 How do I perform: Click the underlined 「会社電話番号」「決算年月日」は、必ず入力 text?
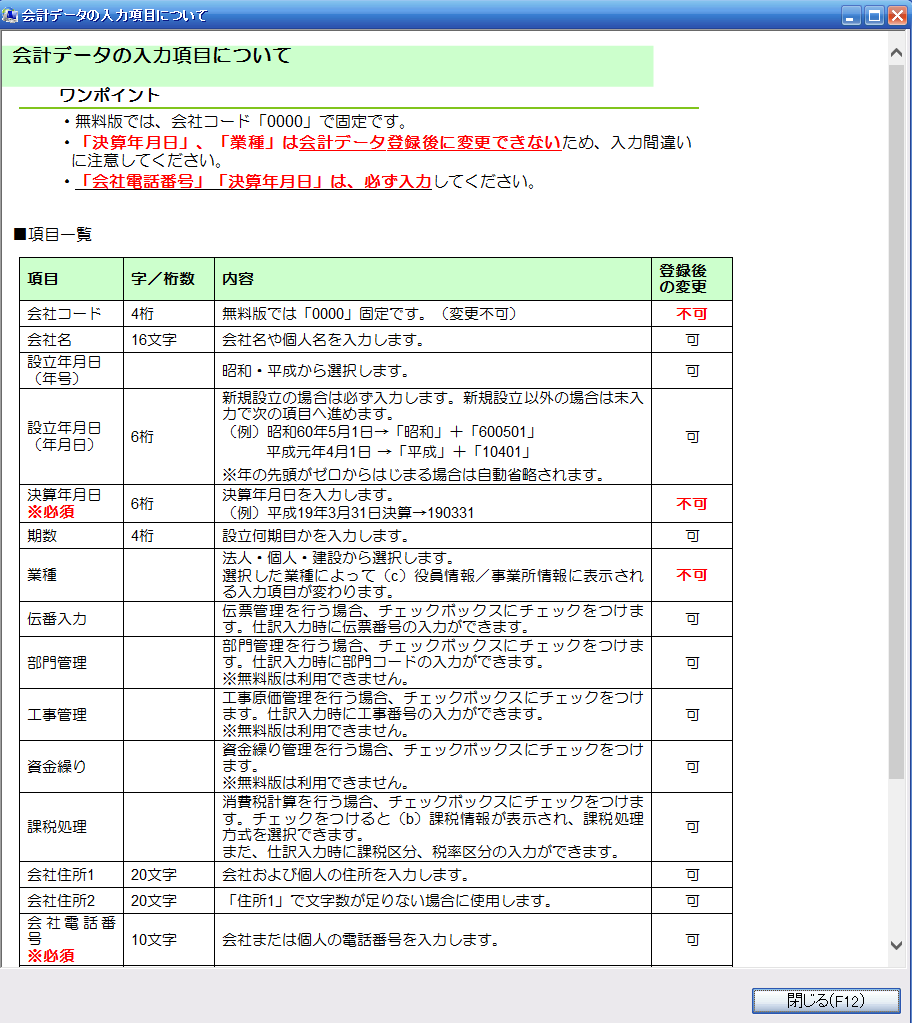pyautogui.click(x=254, y=182)
